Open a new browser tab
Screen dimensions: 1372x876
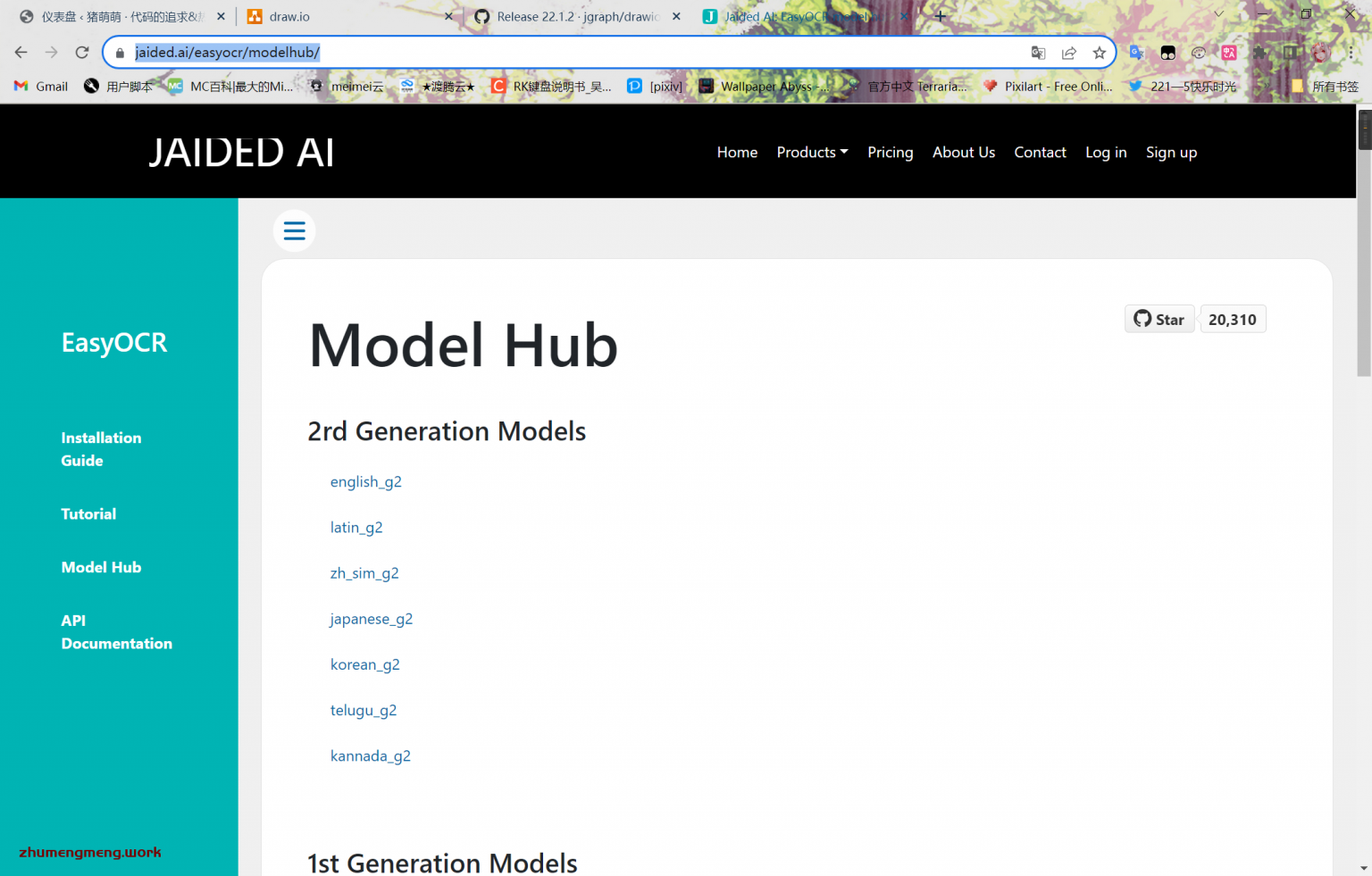click(940, 16)
